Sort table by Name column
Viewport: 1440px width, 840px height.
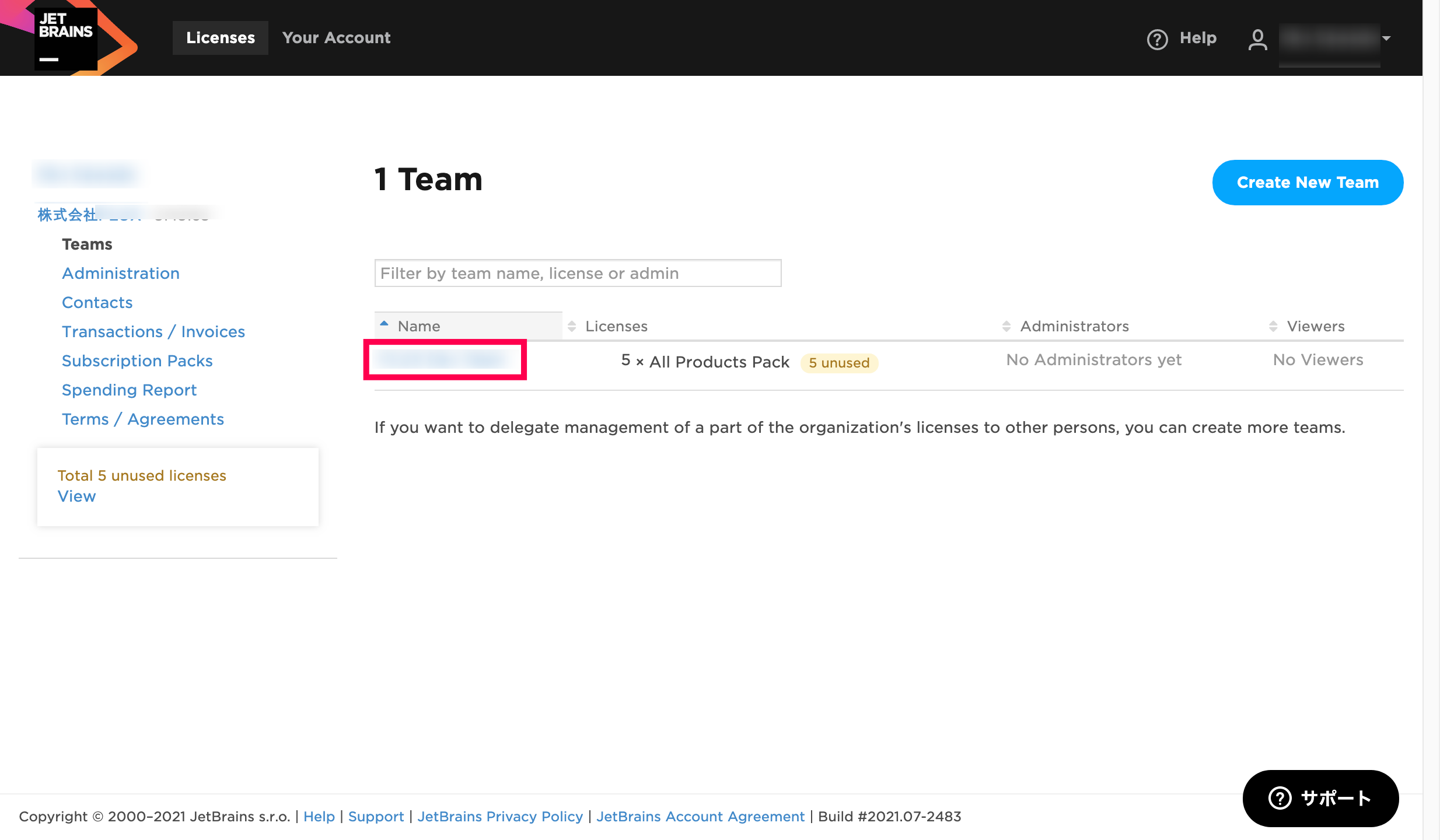[469, 326]
